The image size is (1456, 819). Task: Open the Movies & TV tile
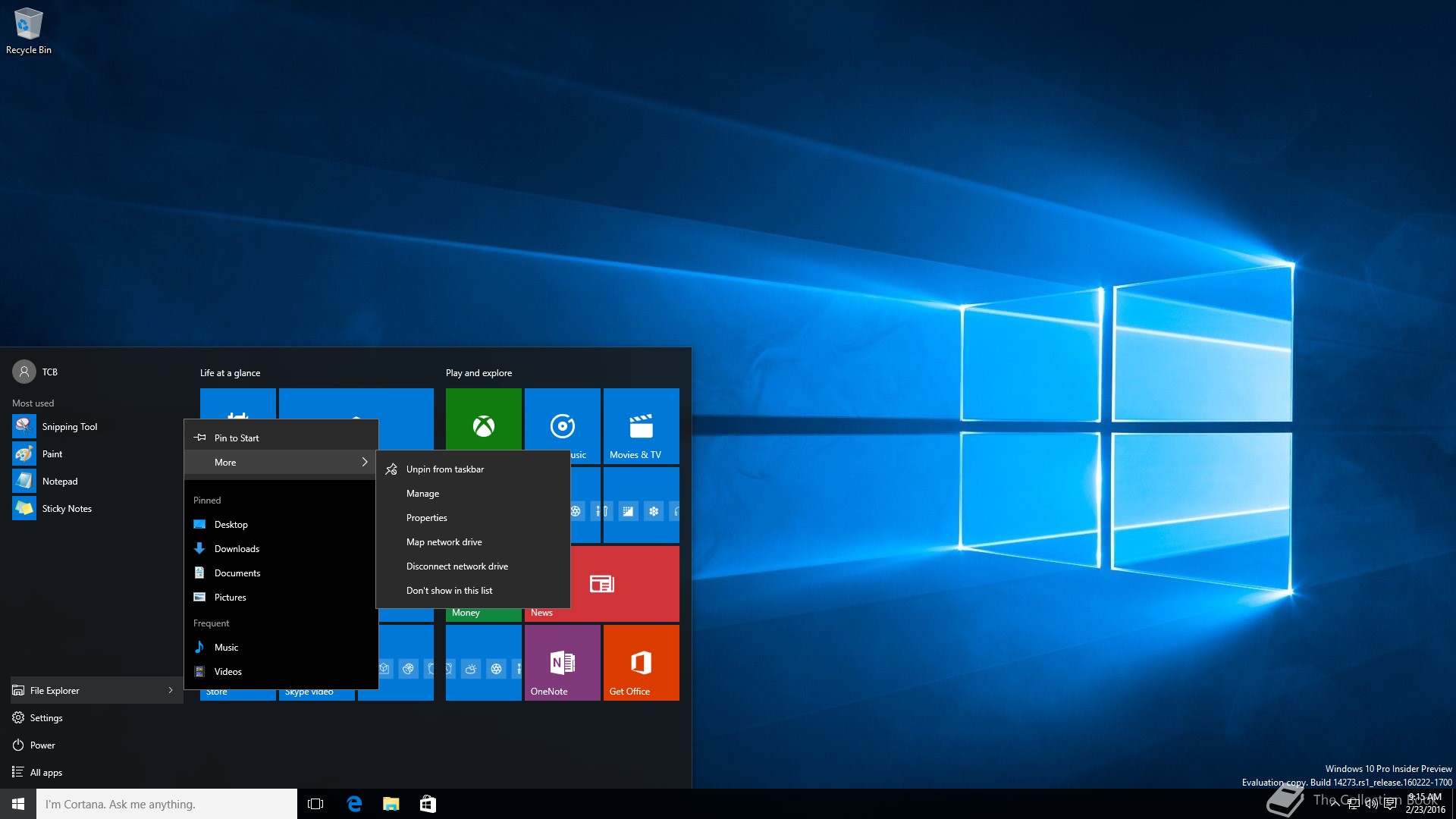641,426
